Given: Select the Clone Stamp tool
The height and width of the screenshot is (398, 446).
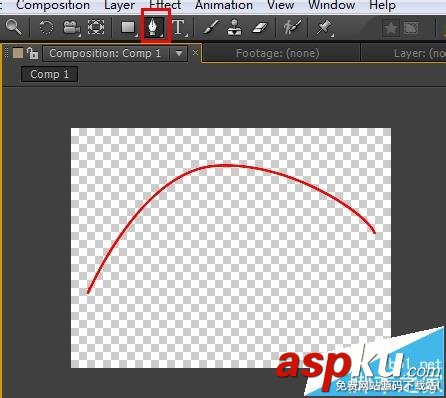Looking at the screenshot, I should coord(235,27).
